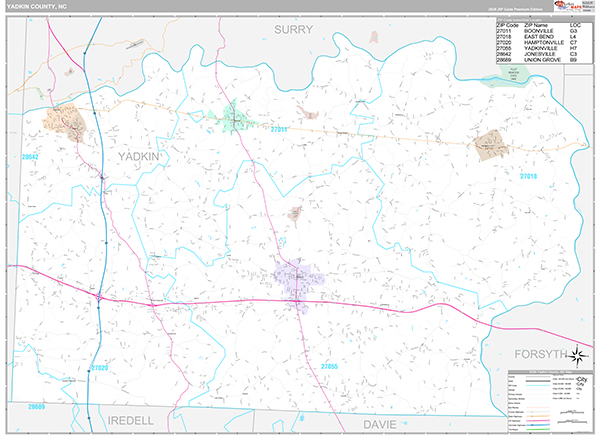Click the blue interstate swatch in the legend
600x435 pixels.
point(538,425)
